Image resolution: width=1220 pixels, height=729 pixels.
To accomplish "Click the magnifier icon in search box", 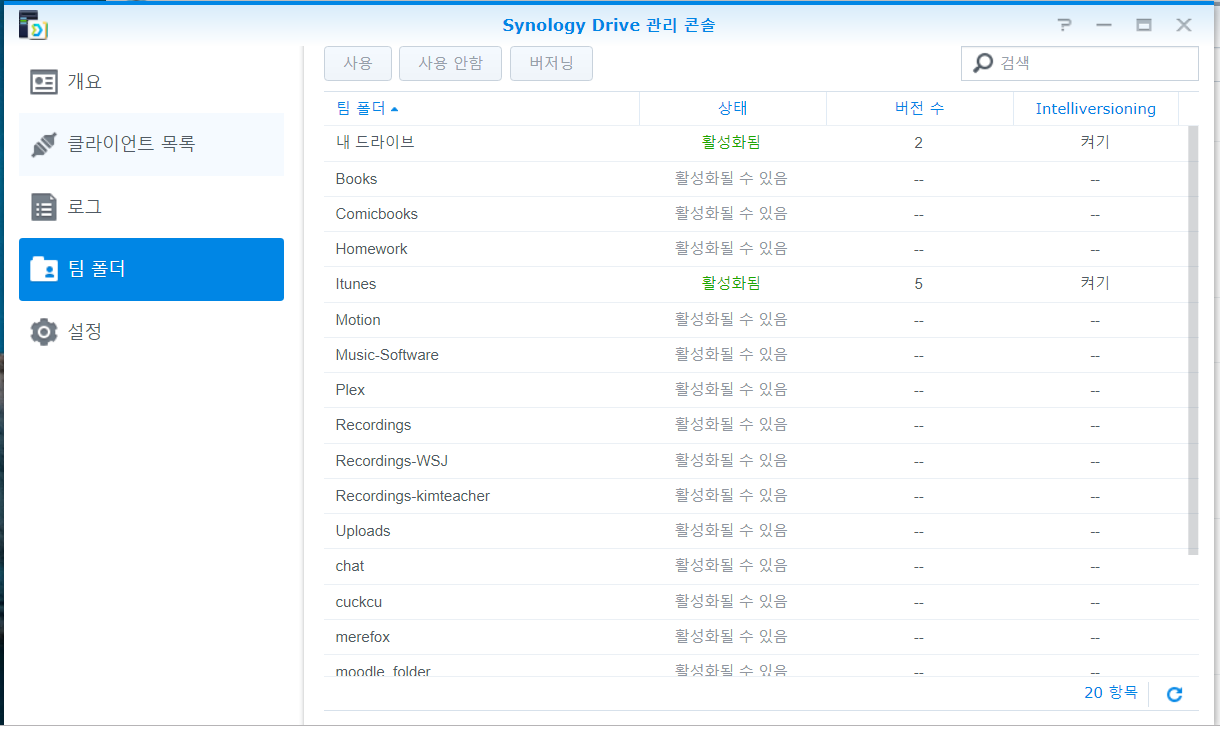I will [x=983, y=63].
